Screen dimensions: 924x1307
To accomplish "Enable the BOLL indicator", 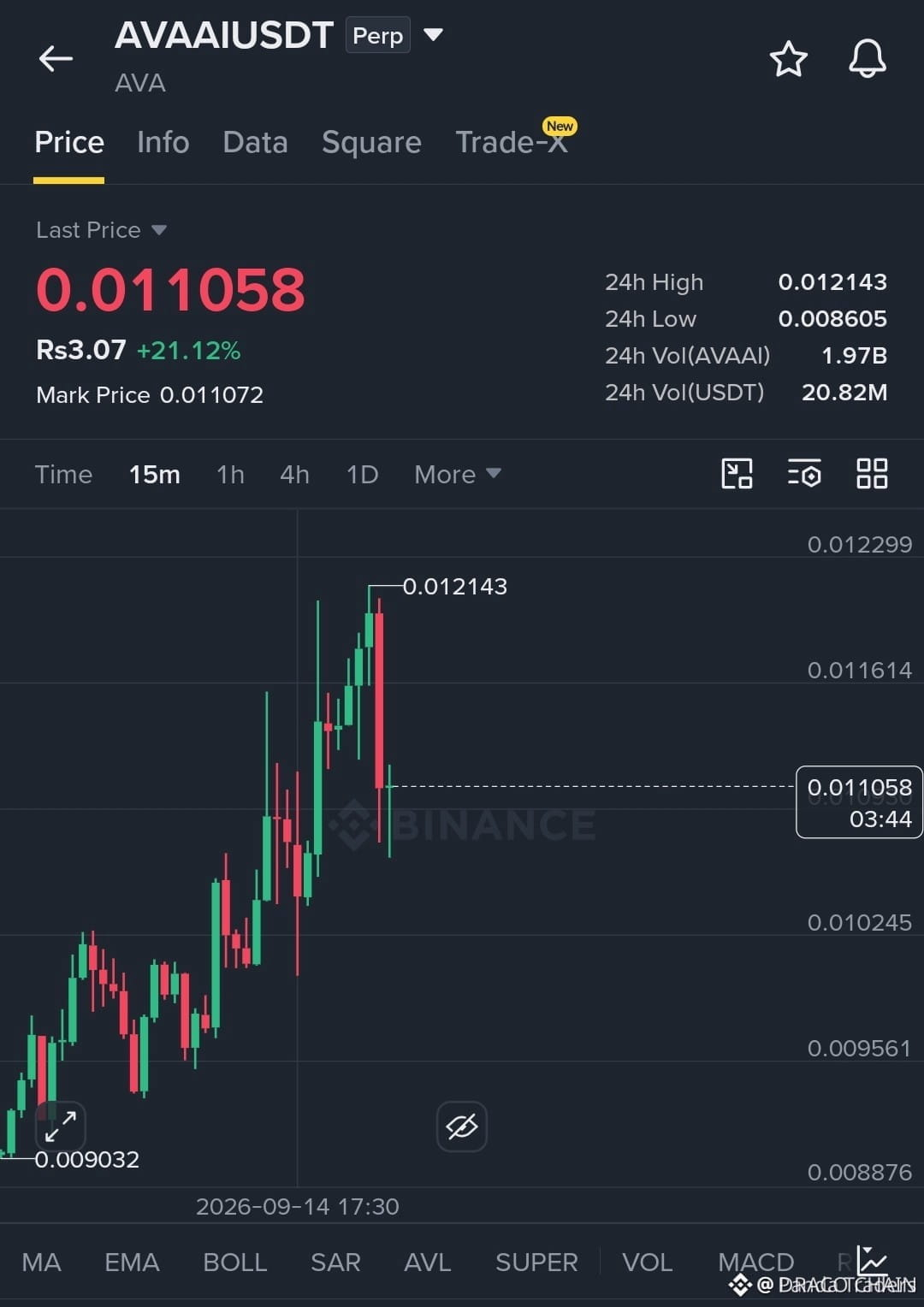I will [x=235, y=1262].
